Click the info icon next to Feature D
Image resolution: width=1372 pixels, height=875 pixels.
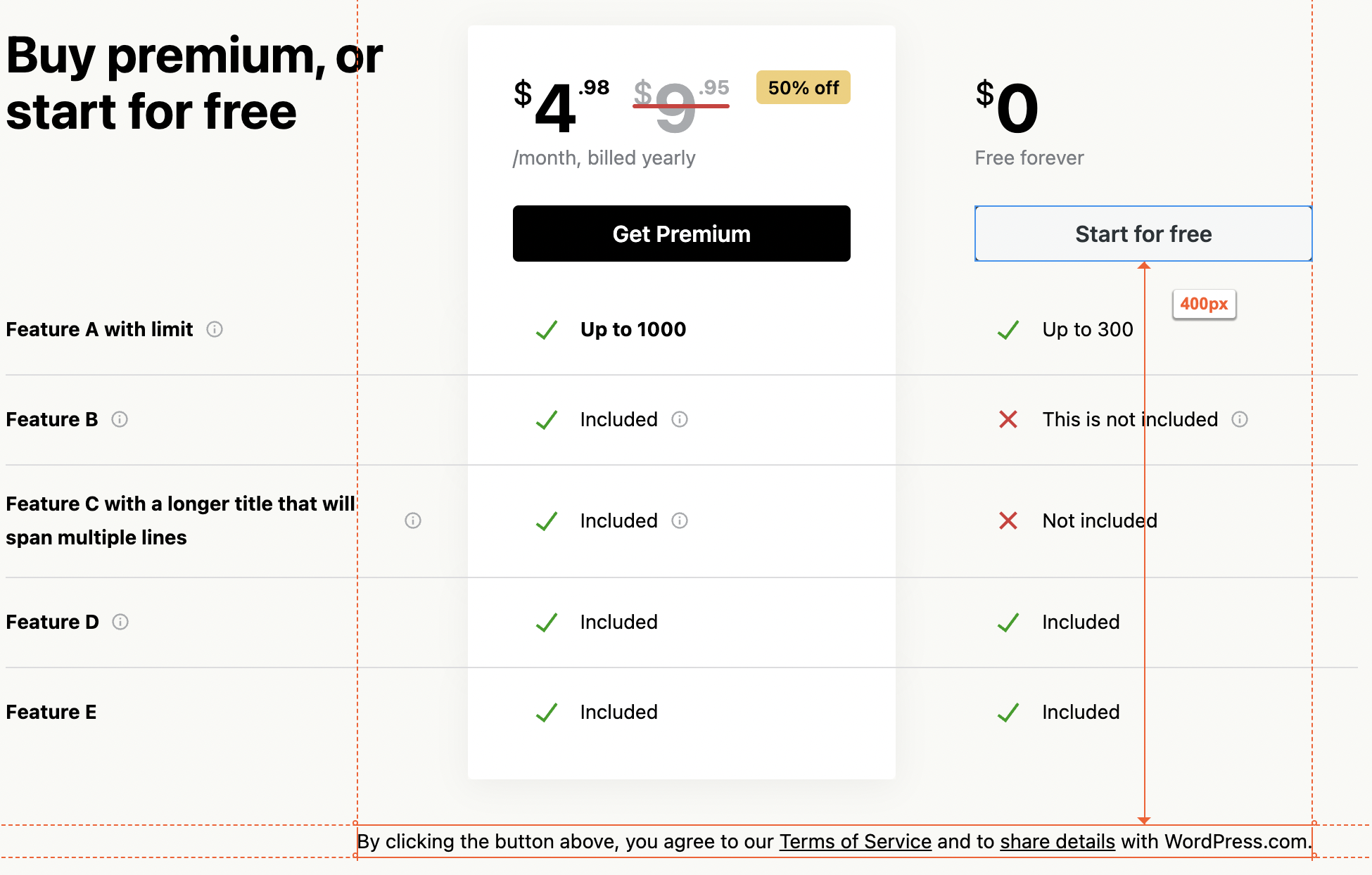(x=120, y=622)
